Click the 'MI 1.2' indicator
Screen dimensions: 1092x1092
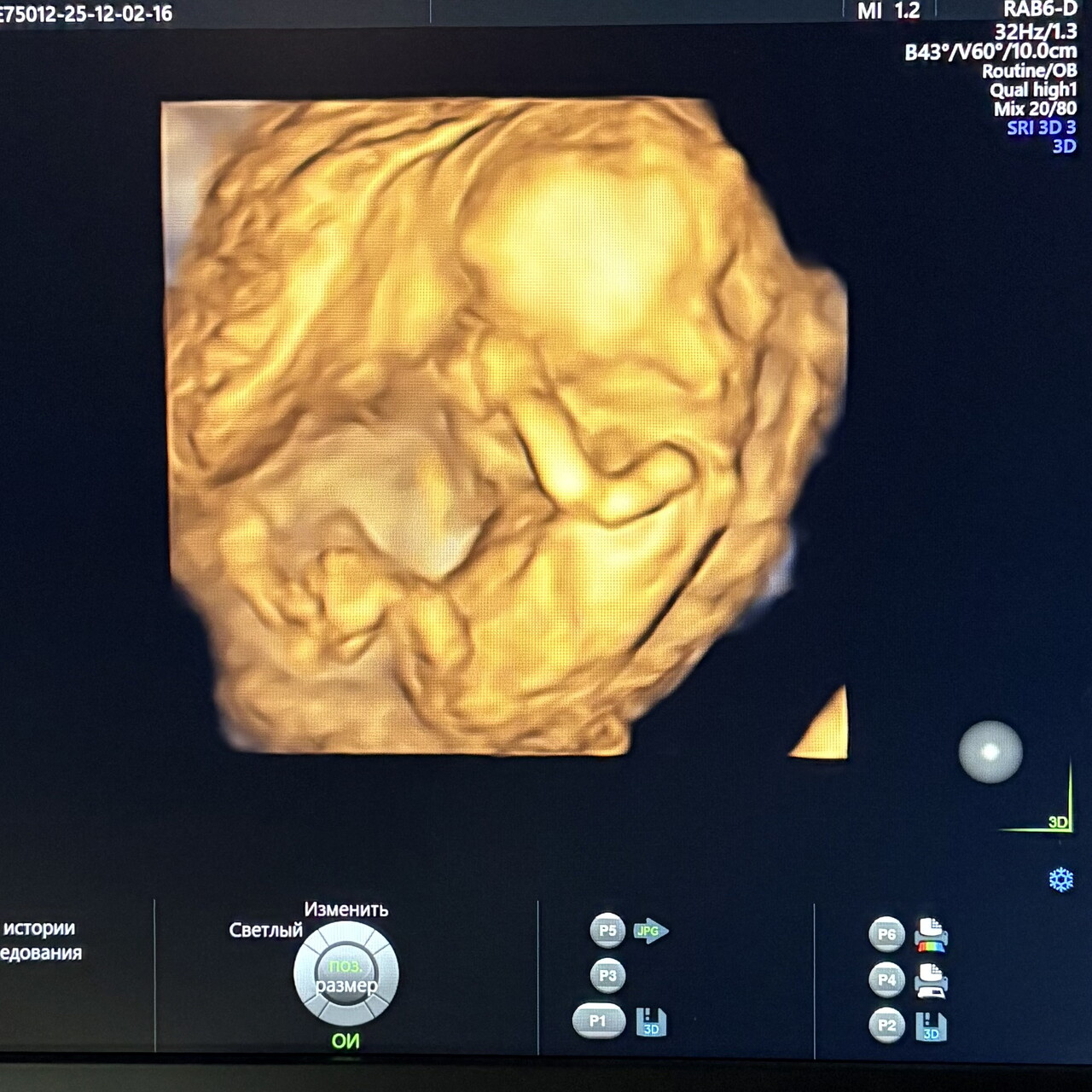click(x=888, y=11)
